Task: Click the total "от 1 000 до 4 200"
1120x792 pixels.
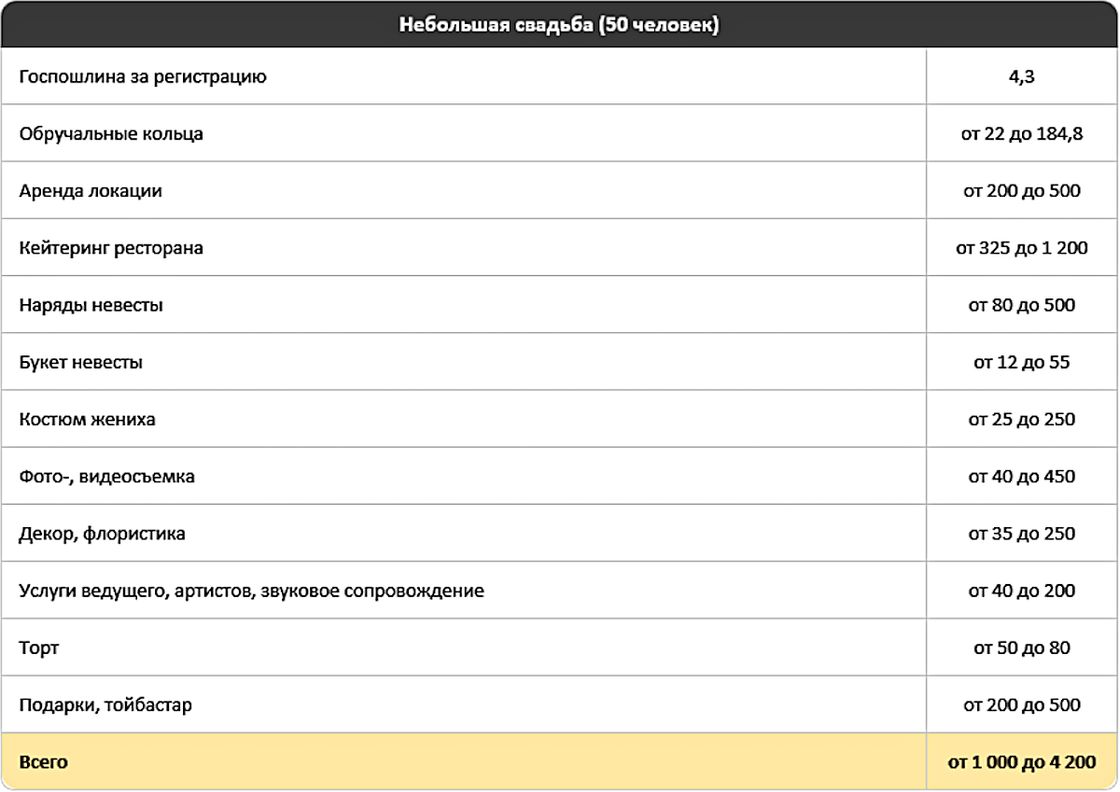Action: pos(1021,762)
